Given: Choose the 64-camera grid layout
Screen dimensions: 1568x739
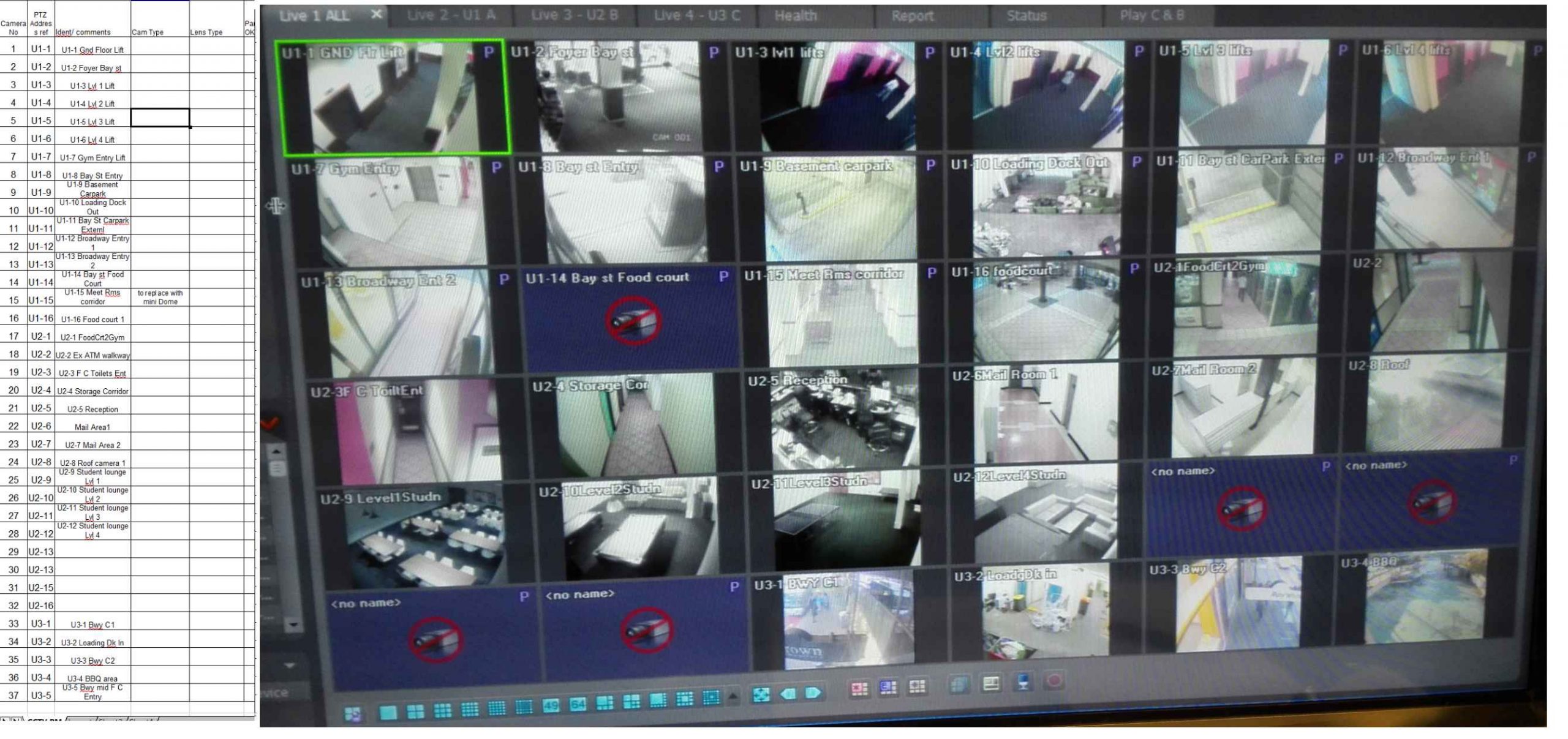Looking at the screenshot, I should pos(577,704).
